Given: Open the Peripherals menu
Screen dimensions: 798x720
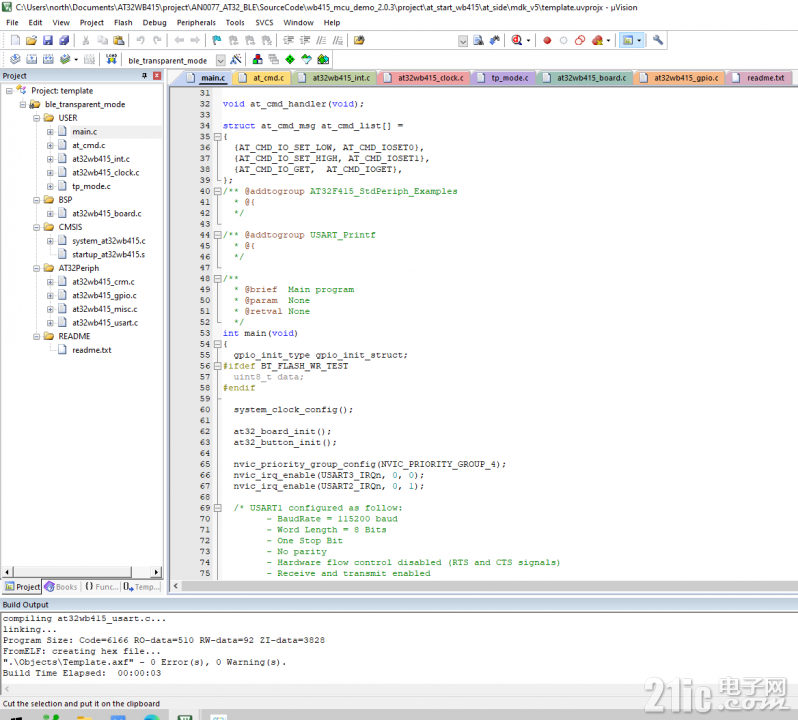Looking at the screenshot, I should click(x=196, y=22).
